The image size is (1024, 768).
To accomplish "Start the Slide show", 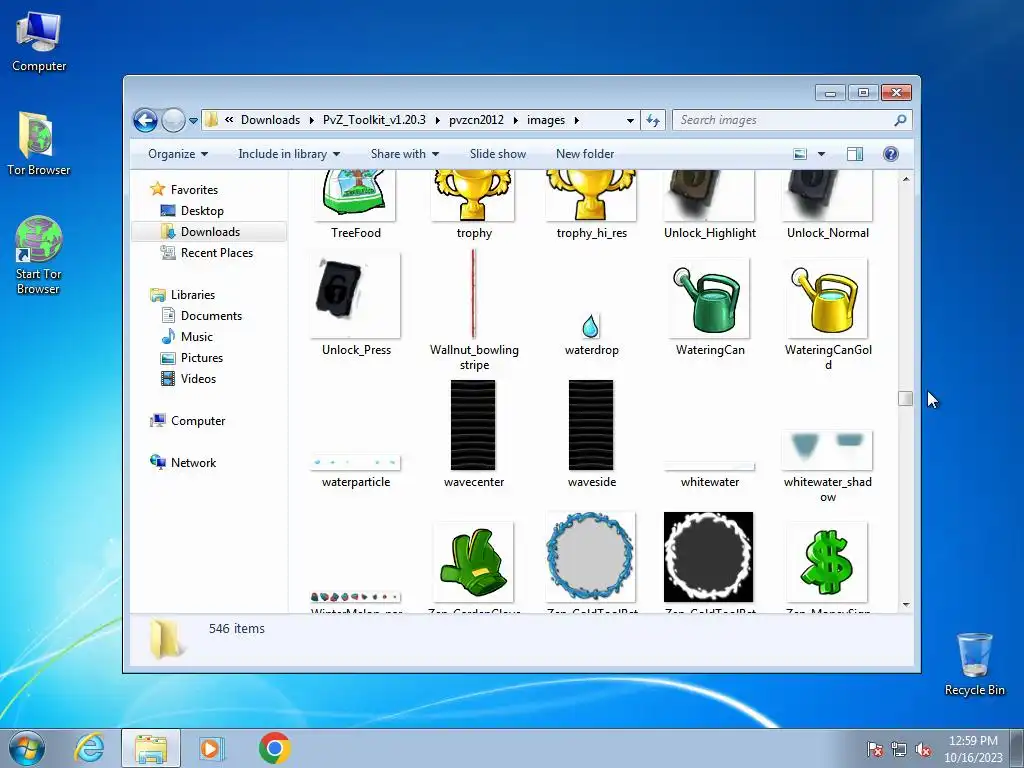I will click(498, 154).
